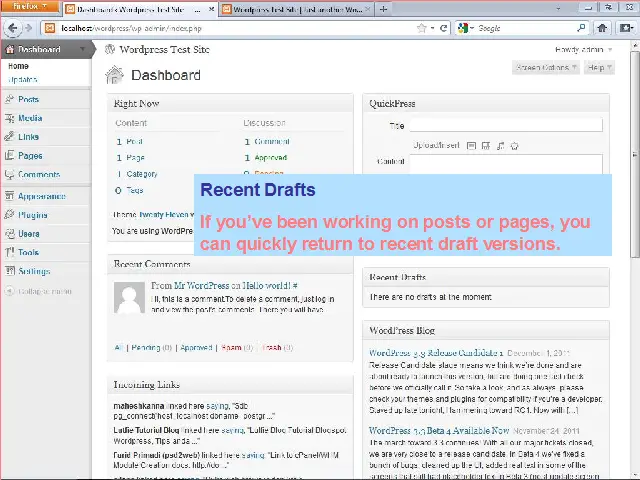
Task: Click the Wordpress Test Site title link
Action: point(164,49)
